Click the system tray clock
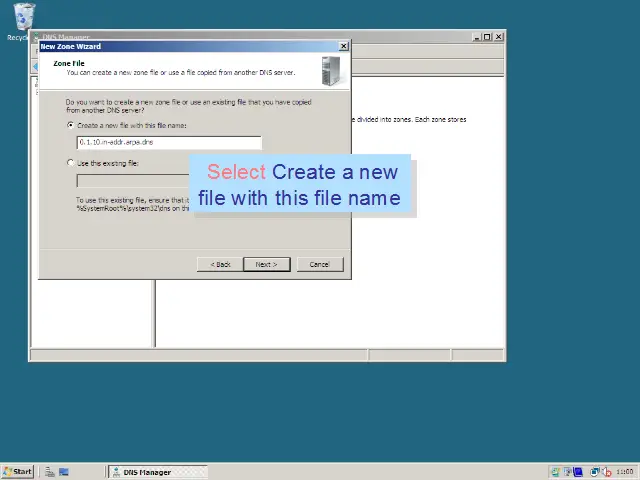This screenshot has width=640, height=480. tap(625, 472)
